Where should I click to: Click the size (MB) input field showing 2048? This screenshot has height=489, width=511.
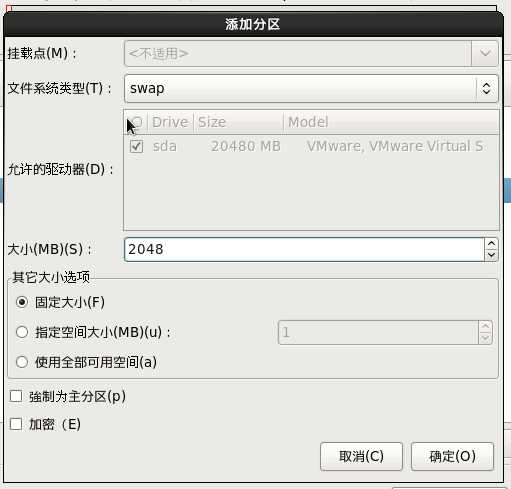point(304,249)
